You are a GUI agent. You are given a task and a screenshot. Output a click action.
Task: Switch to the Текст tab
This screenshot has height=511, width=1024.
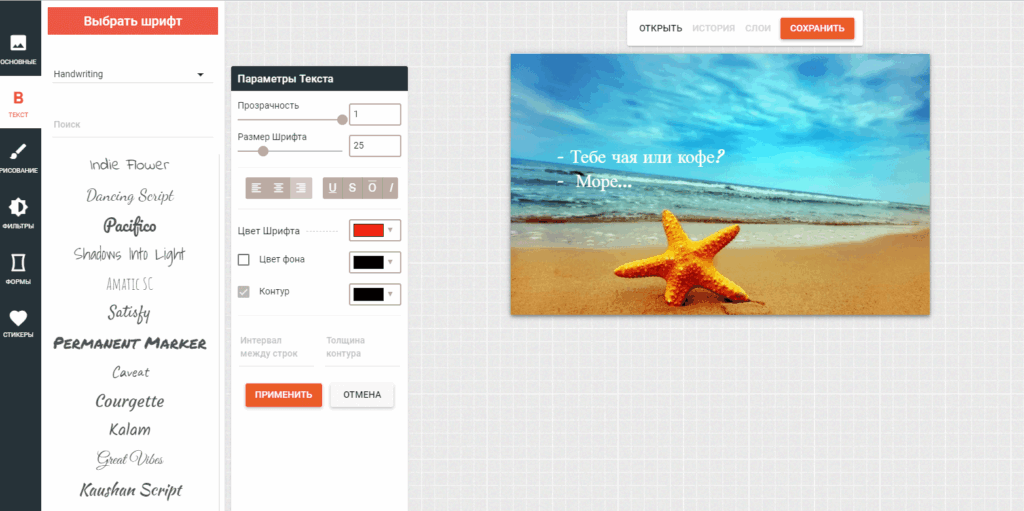click(x=19, y=103)
